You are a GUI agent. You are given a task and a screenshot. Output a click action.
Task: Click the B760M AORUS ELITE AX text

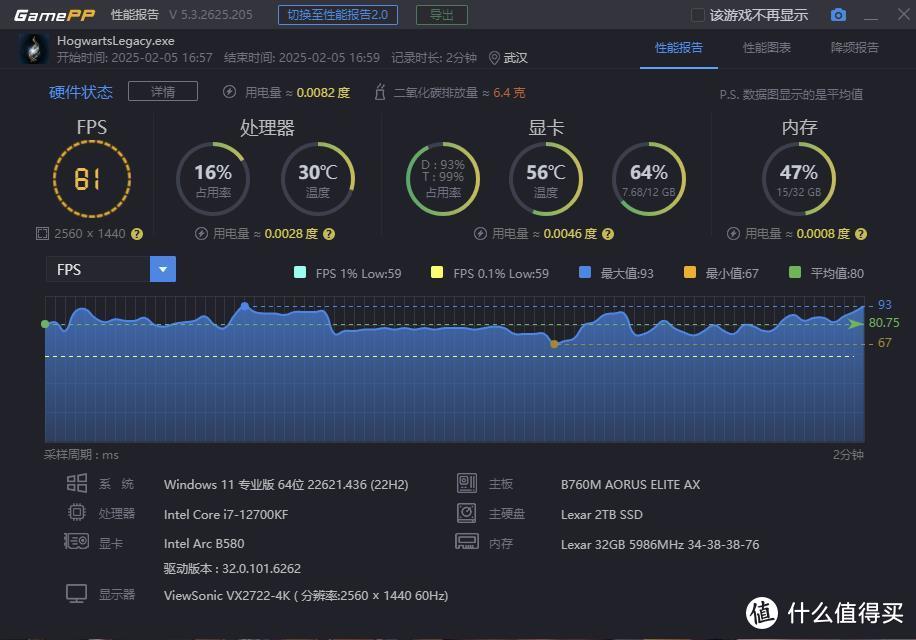[630, 485]
